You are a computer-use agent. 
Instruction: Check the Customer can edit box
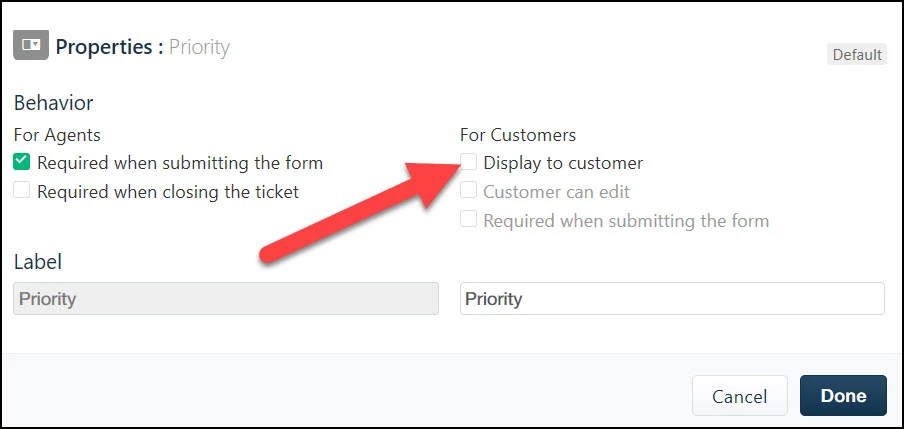pyautogui.click(x=468, y=191)
